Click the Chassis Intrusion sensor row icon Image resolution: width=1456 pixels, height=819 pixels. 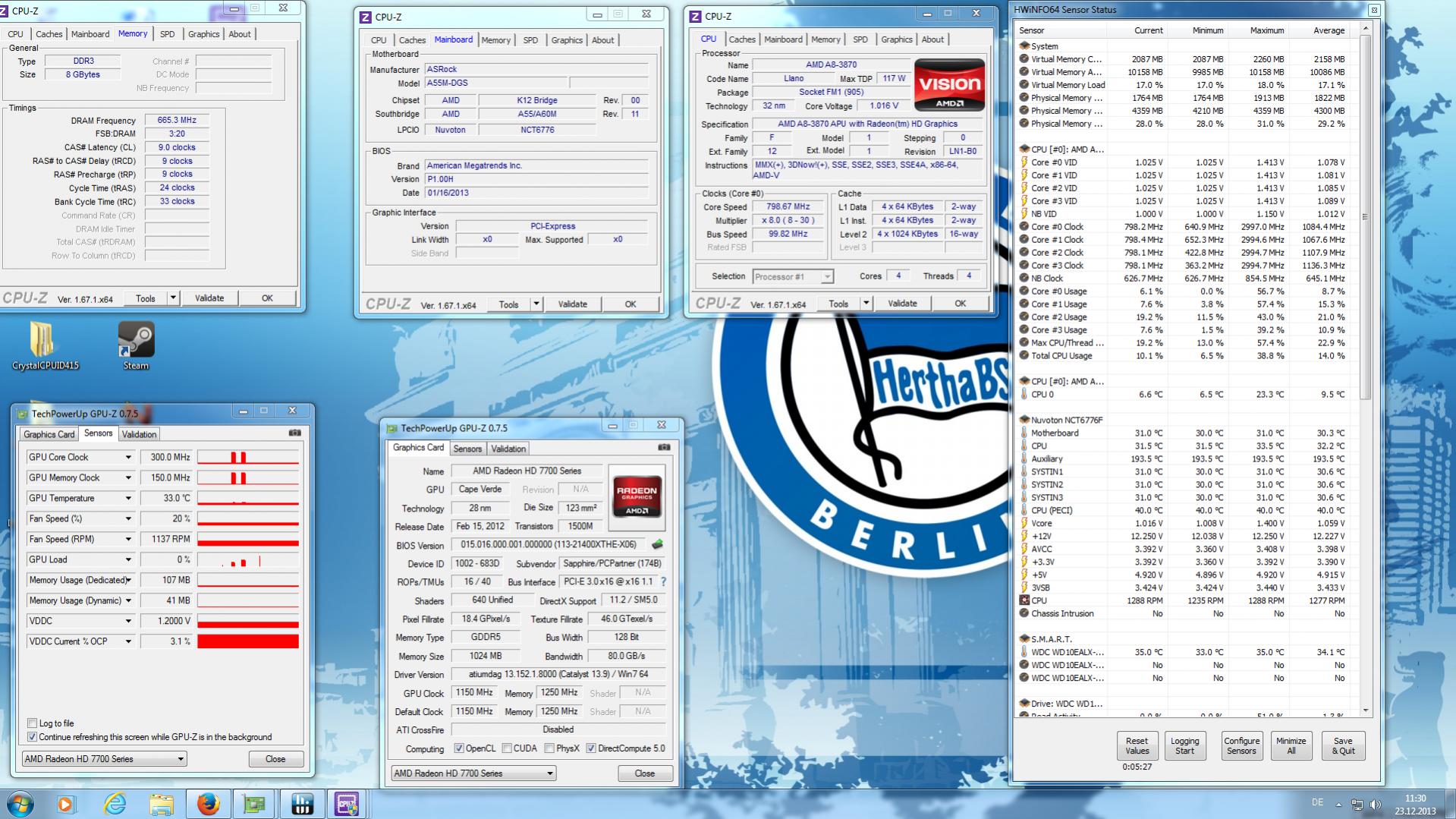click(x=1024, y=613)
